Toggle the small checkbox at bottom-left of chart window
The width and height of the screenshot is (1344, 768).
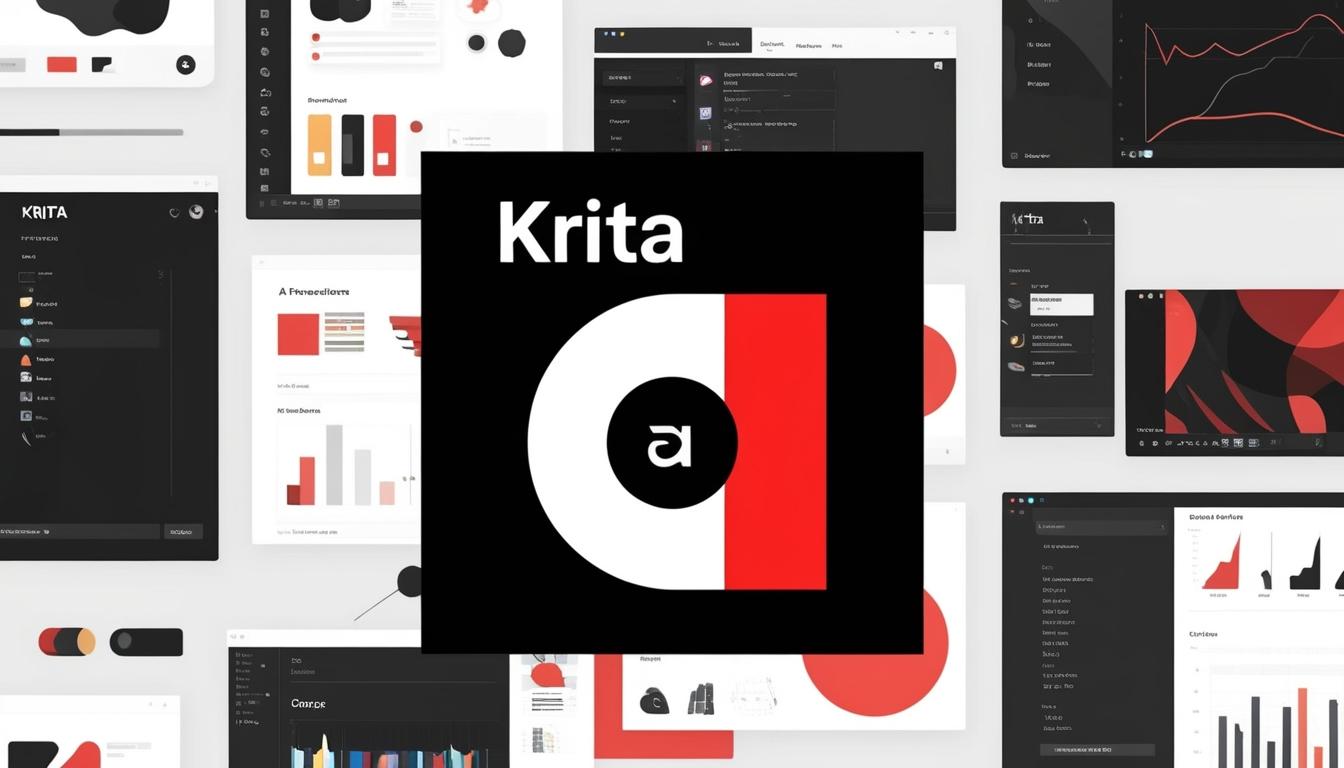click(x=1014, y=156)
